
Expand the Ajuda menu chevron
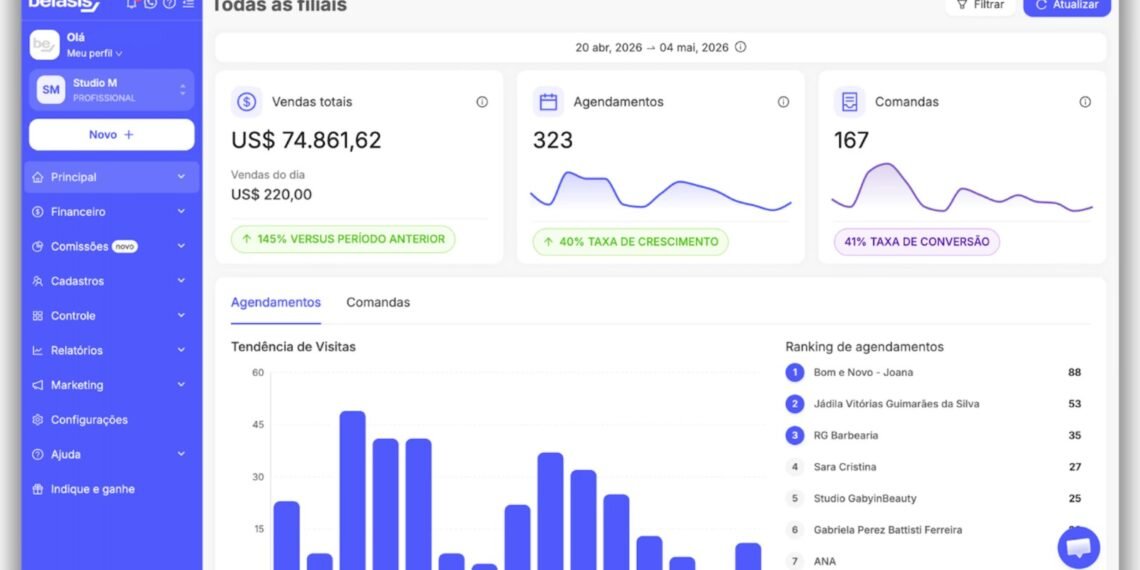[x=181, y=454]
